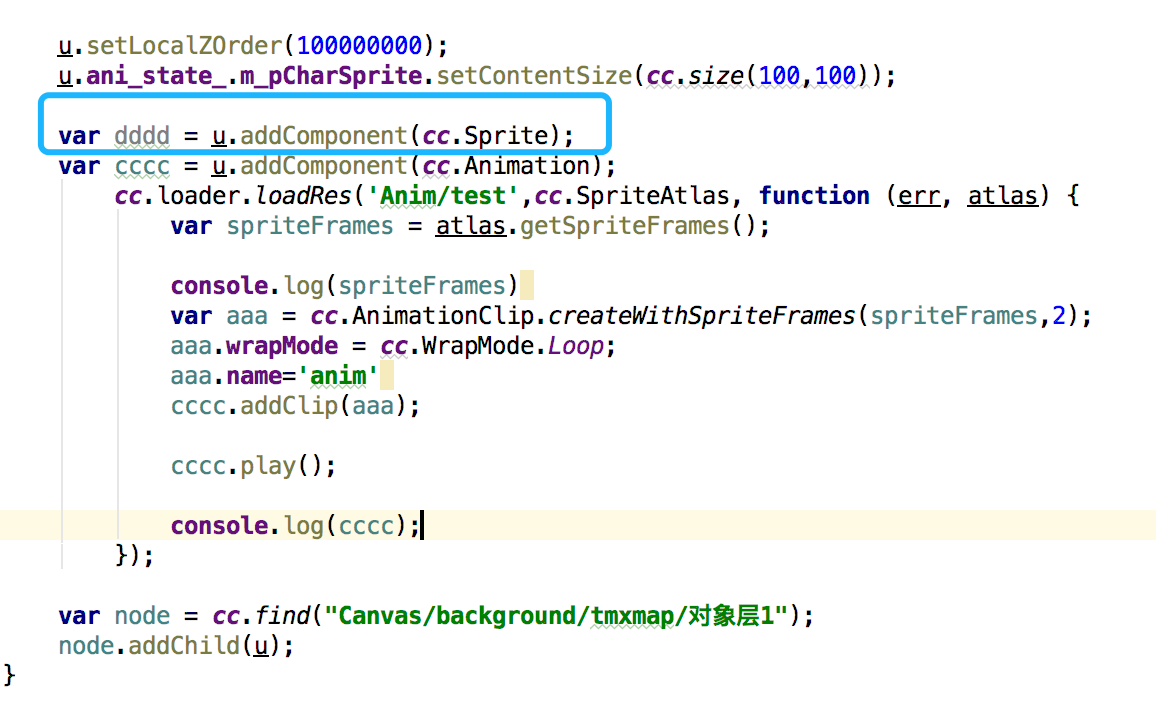The image size is (1156, 710).
Task: Click variable name cccc in declaration
Action: coord(142,166)
